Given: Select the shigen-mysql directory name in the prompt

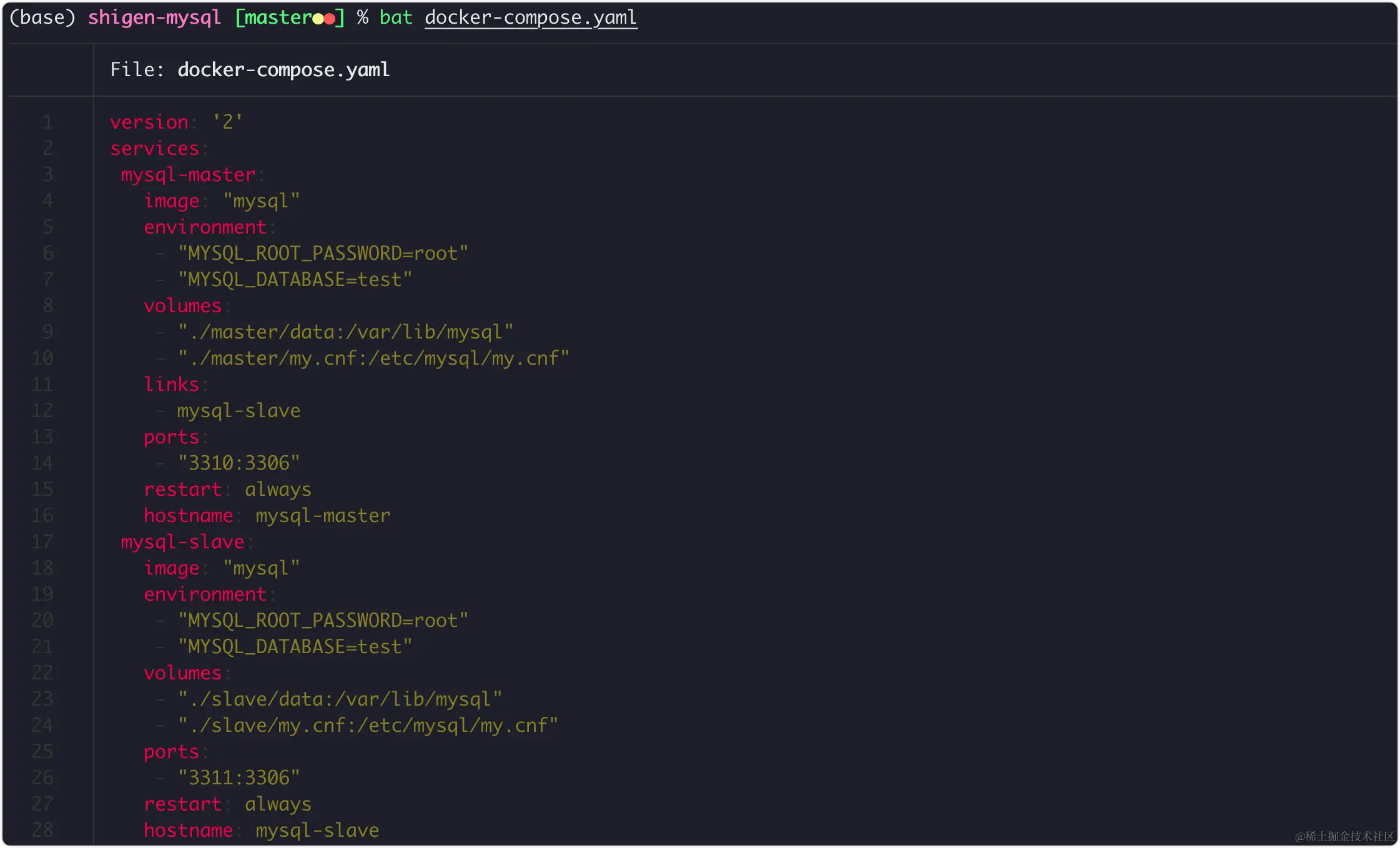Looking at the screenshot, I should pos(154,17).
